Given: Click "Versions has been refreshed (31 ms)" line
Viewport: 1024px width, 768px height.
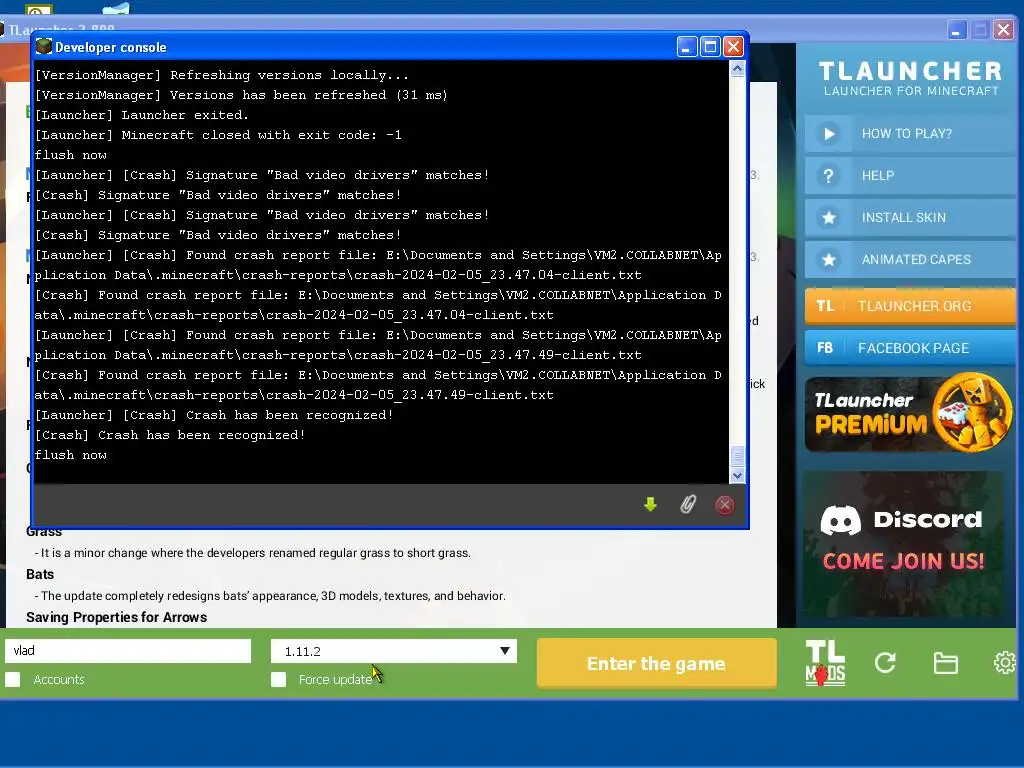Looking at the screenshot, I should coord(241,95).
